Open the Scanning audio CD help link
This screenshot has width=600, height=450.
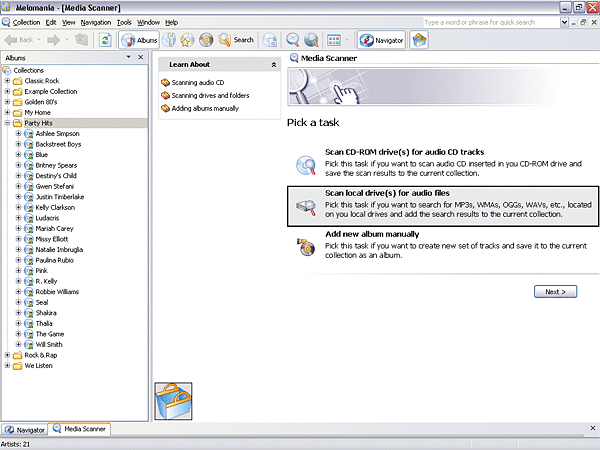(x=198, y=82)
